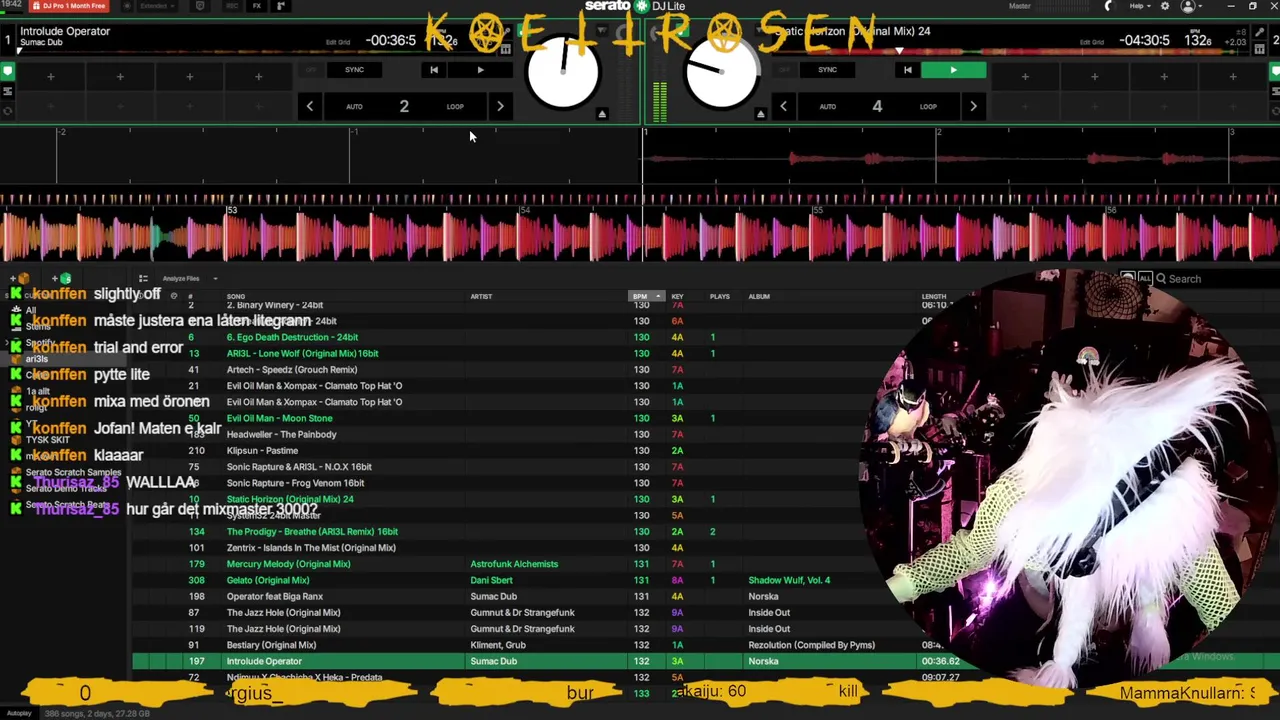
Task: Eject track from left deck
Action: coord(602,114)
